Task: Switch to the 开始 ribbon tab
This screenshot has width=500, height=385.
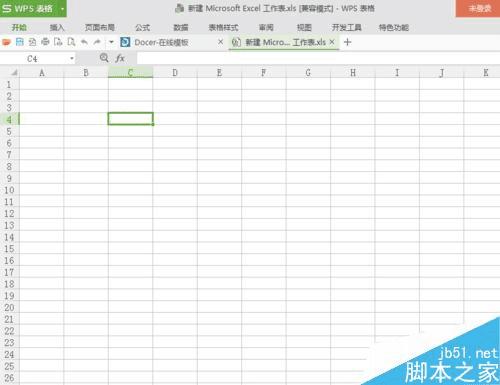Action: tap(19, 27)
